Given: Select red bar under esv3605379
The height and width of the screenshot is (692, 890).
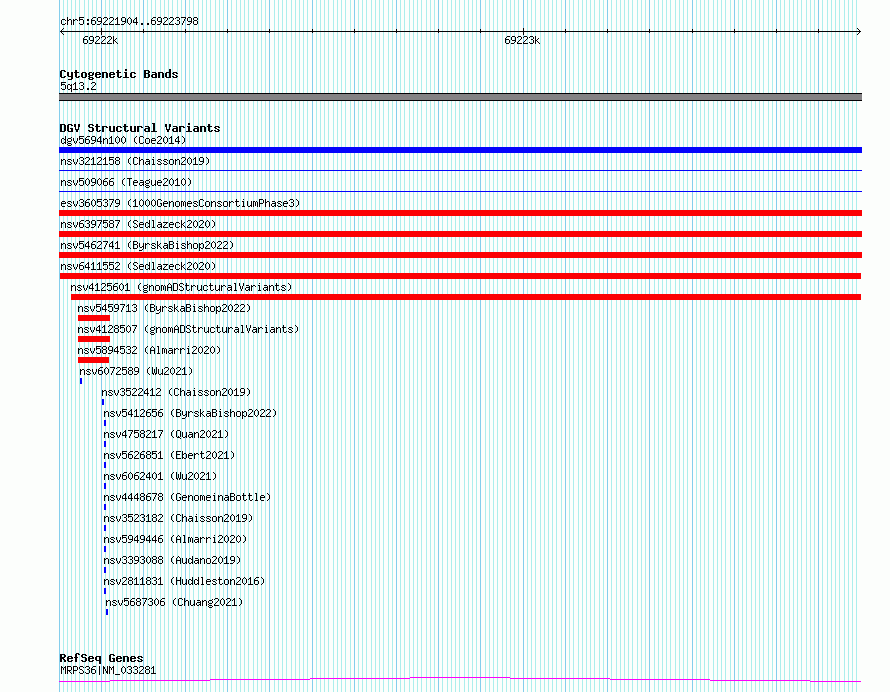Looking at the screenshot, I should click(x=460, y=213).
